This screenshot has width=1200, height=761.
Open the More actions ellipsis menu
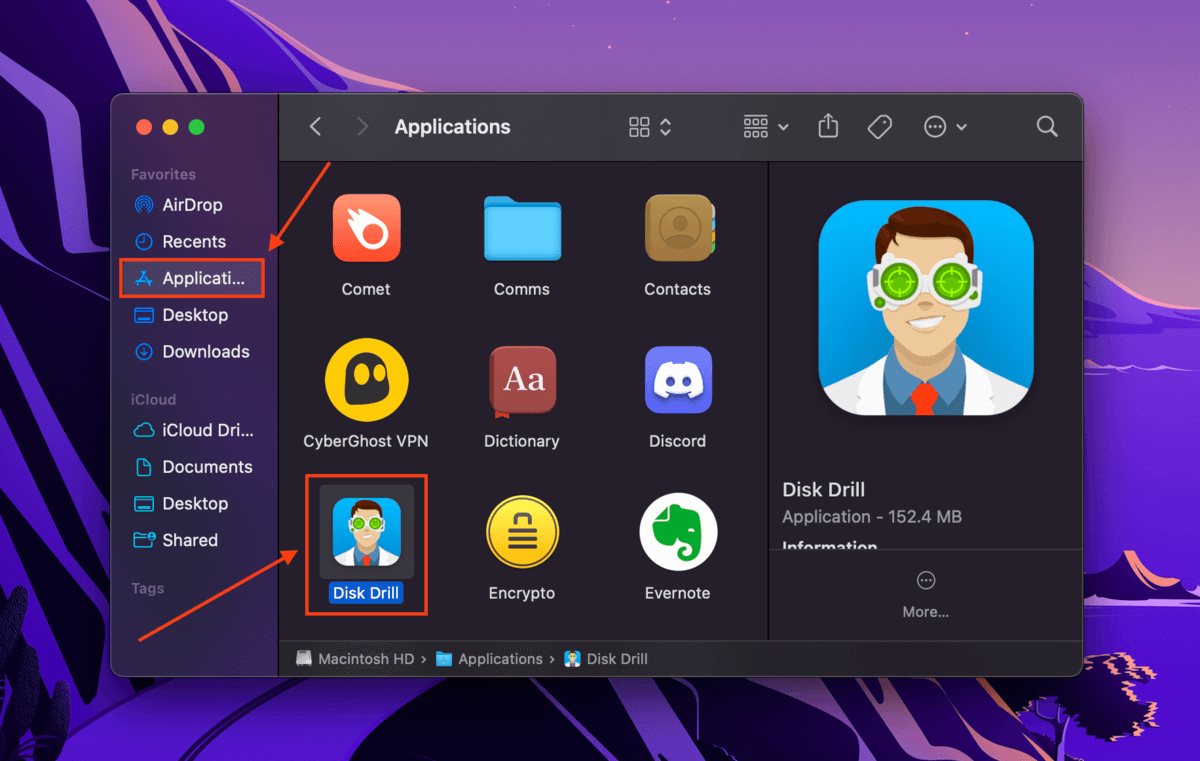tap(945, 127)
